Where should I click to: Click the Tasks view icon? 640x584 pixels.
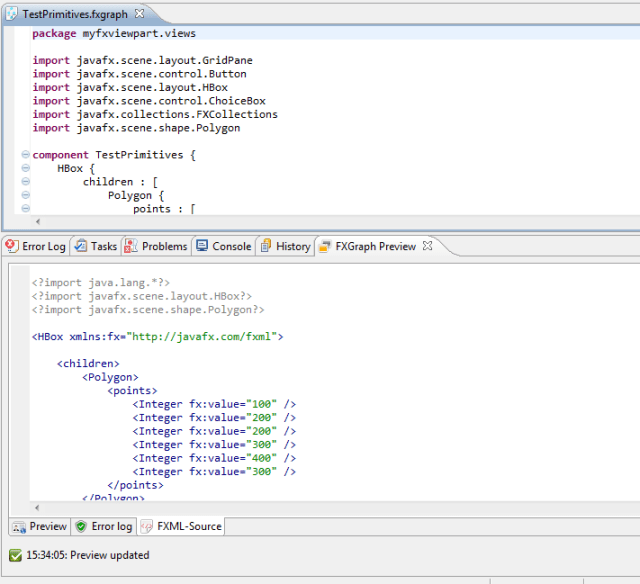point(81,246)
